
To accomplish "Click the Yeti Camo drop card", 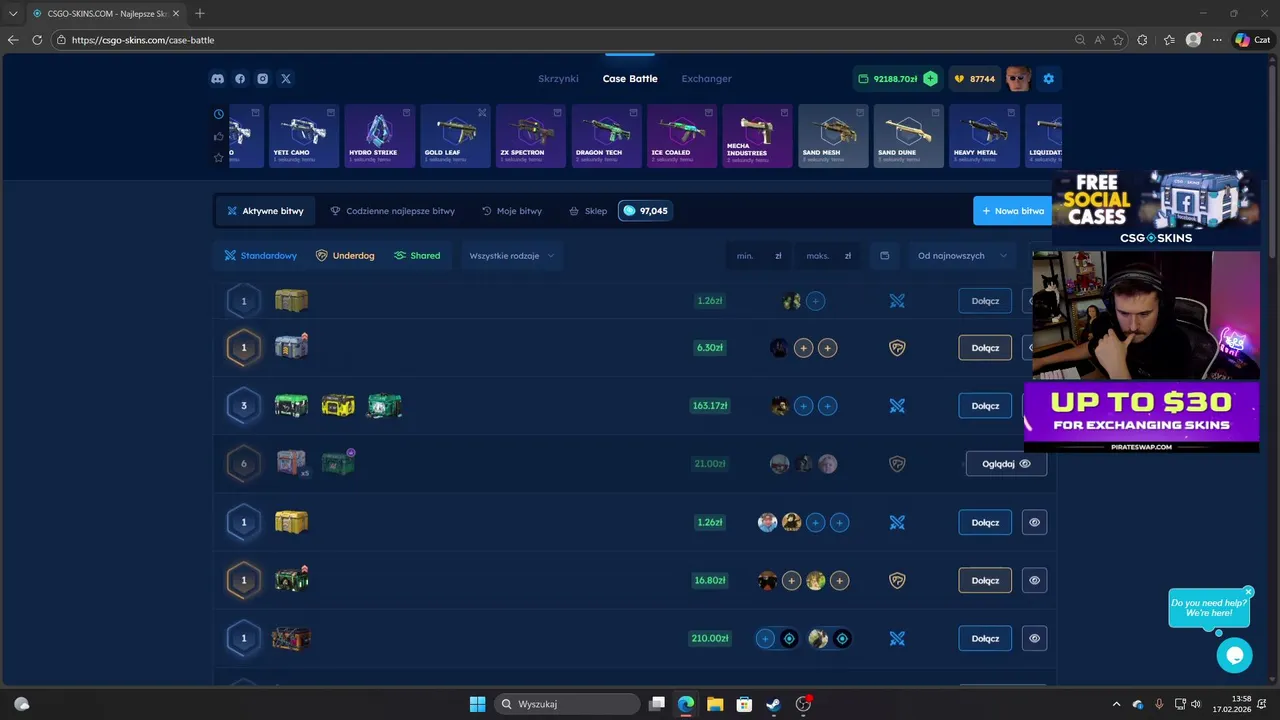I will tap(304, 136).
